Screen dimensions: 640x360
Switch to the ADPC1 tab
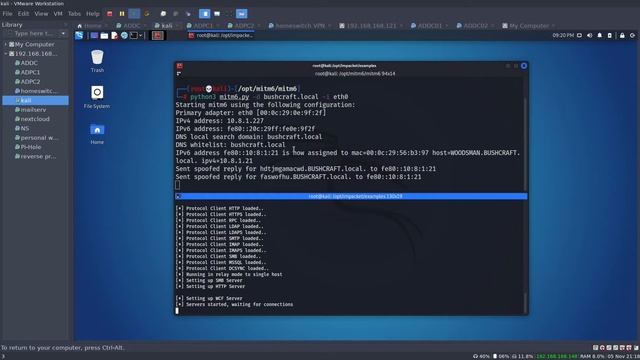pos(203,26)
